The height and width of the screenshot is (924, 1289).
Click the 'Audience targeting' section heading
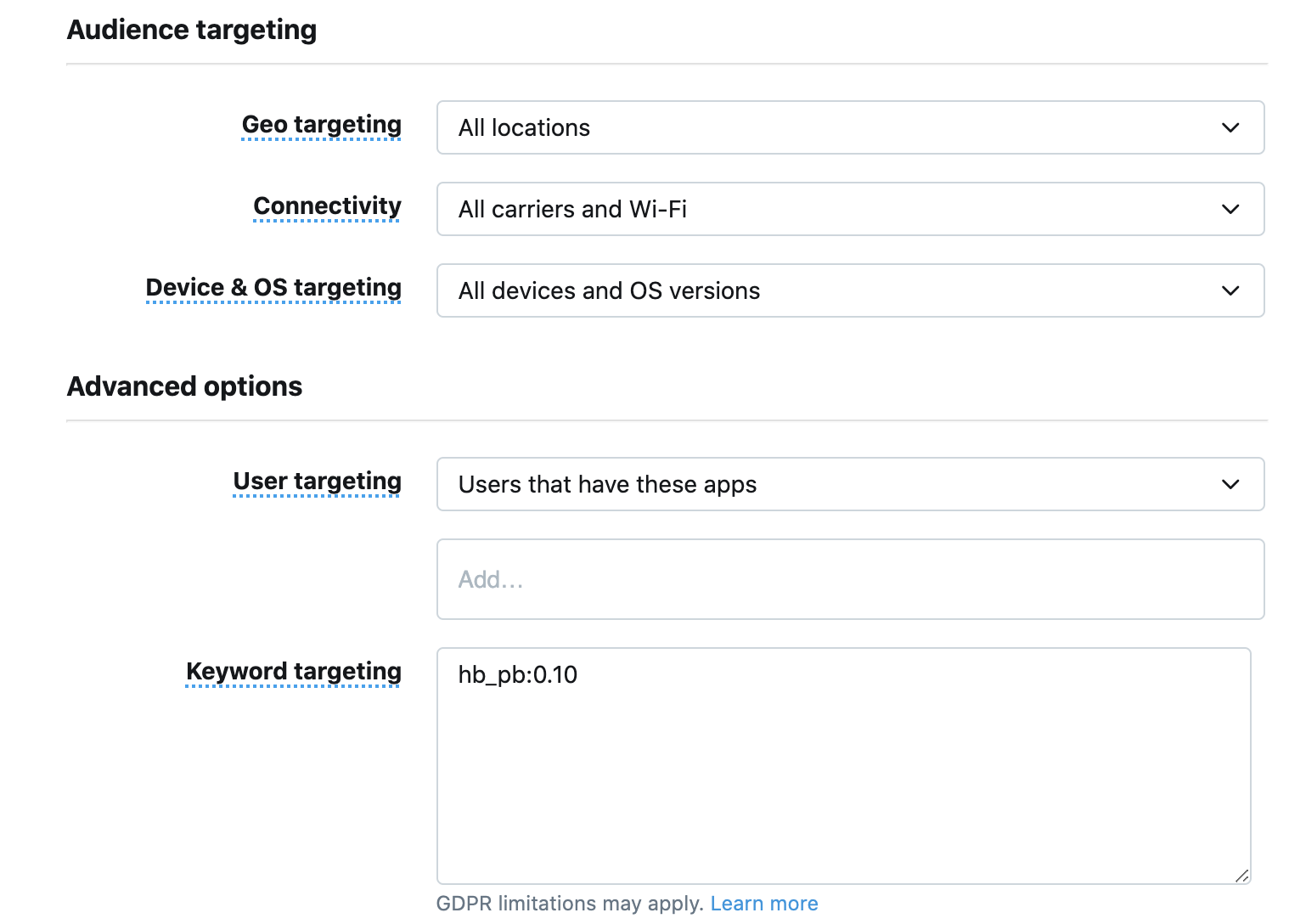(x=192, y=30)
